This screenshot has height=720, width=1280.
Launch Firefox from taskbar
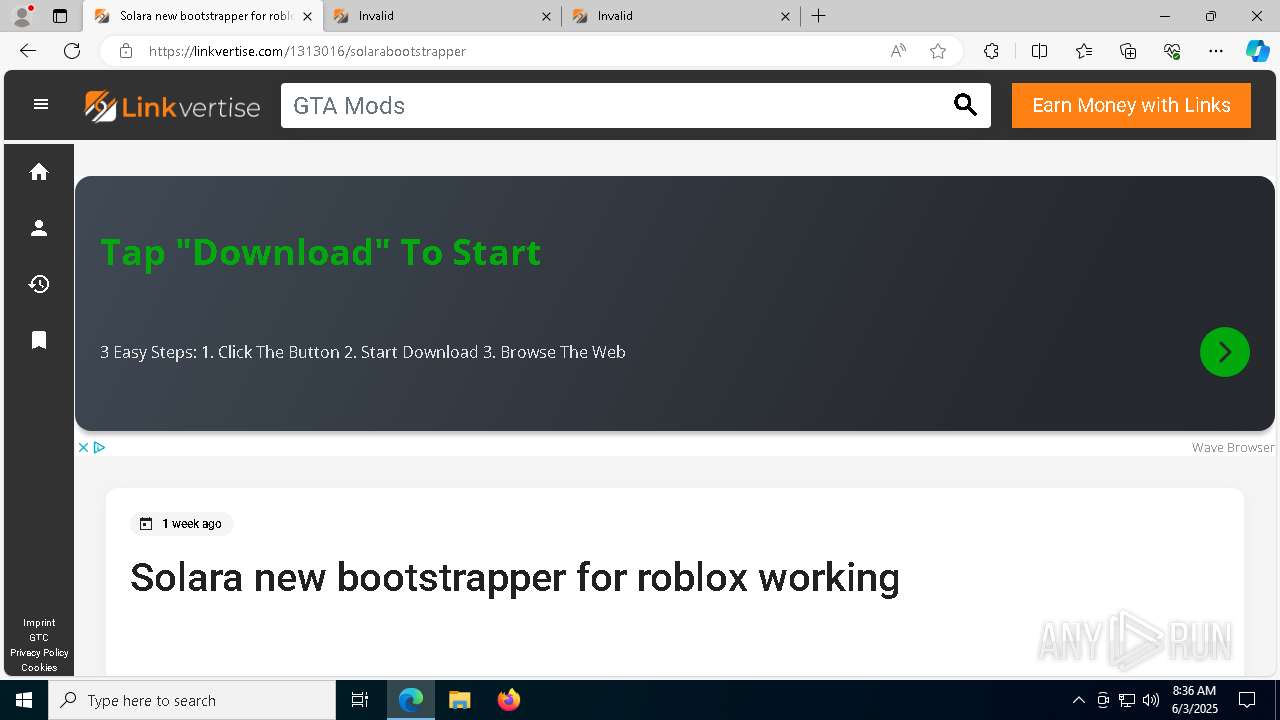click(x=509, y=700)
